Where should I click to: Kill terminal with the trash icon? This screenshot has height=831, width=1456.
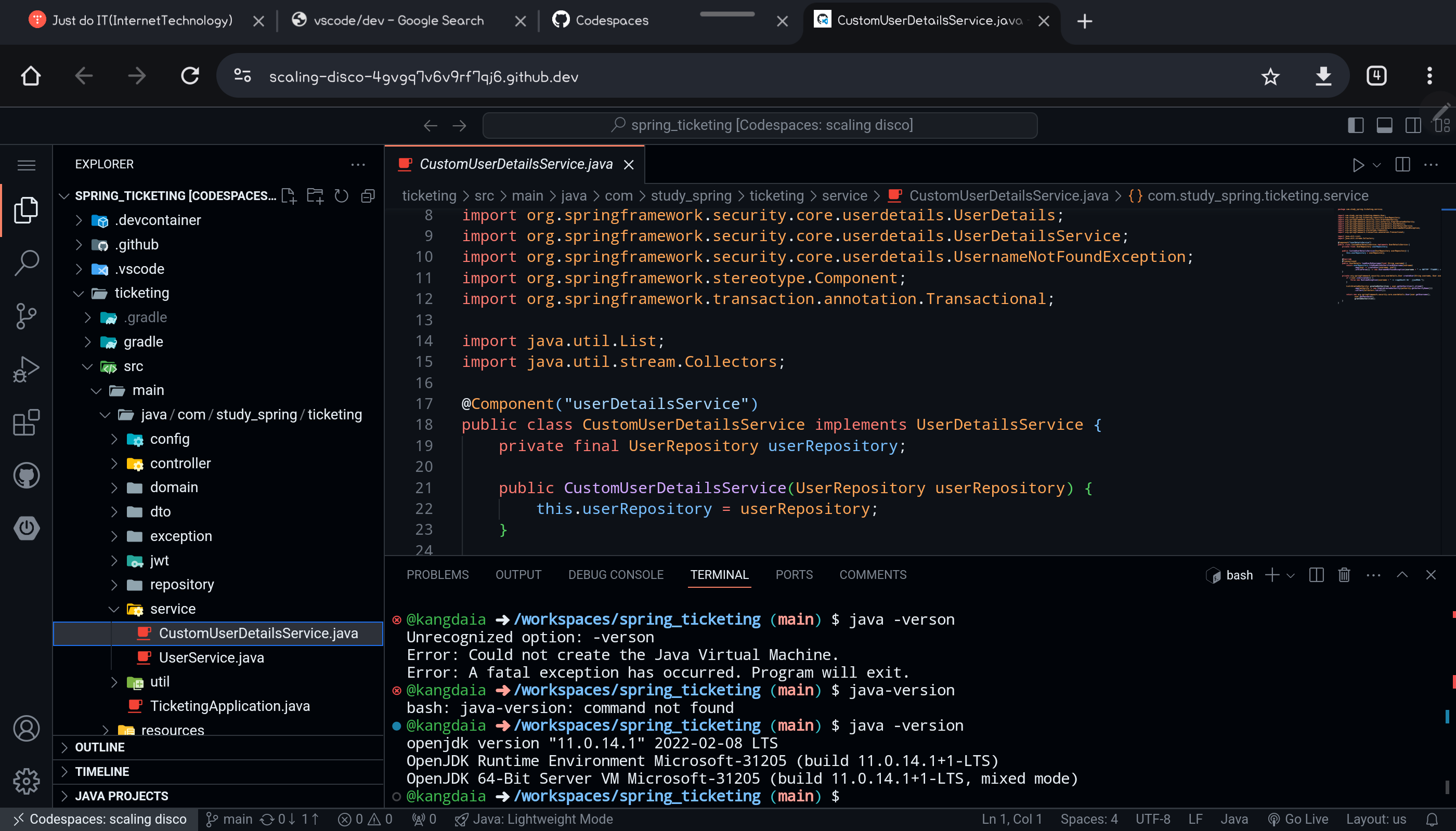coord(1344,575)
